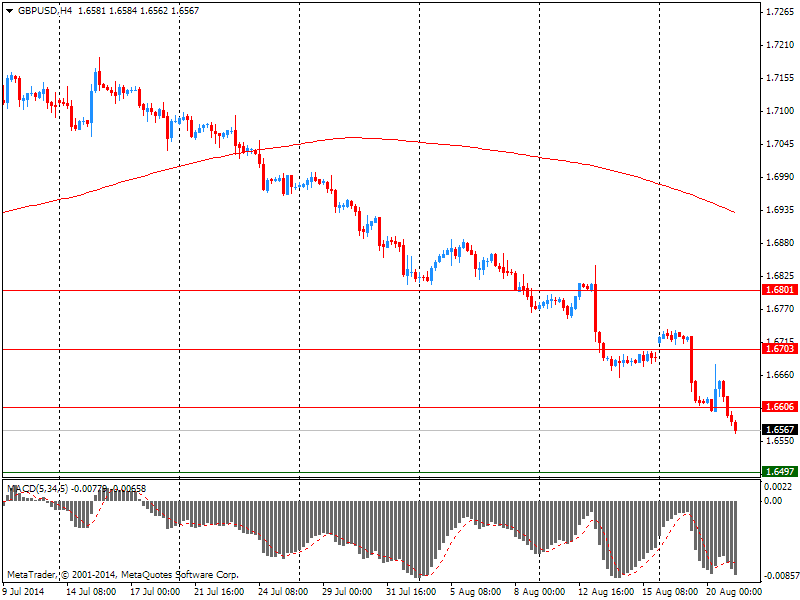Click the 24 Jul 08:00 time label
This screenshot has height=600, width=800.
point(283,592)
